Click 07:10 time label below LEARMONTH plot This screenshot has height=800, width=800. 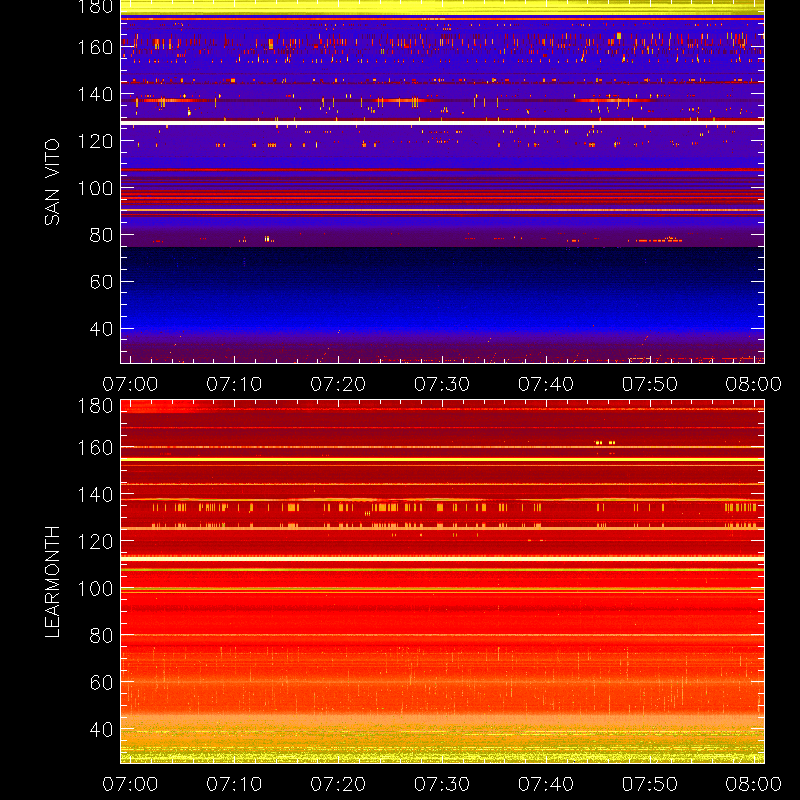[x=234, y=784]
